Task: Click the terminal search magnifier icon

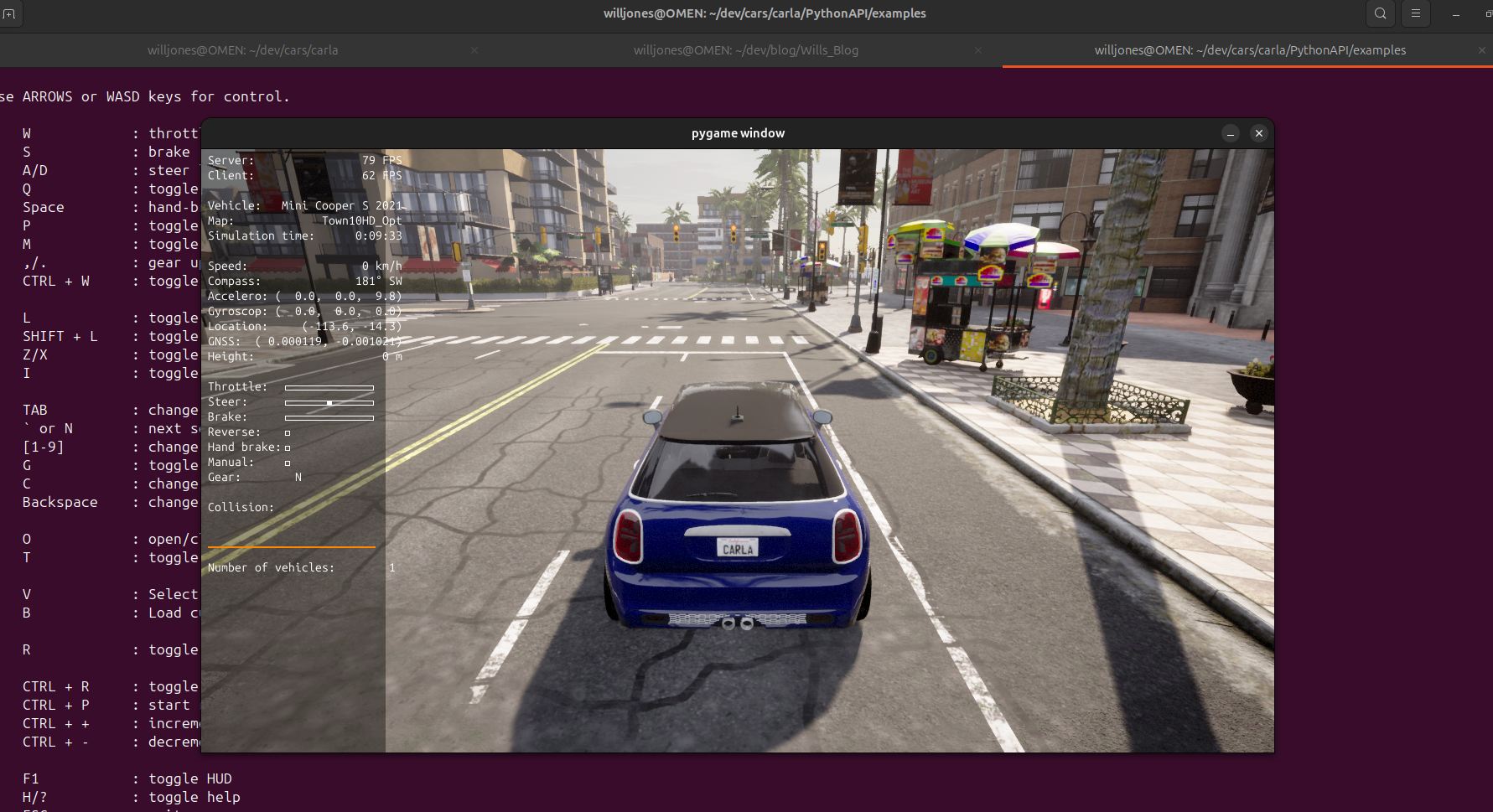Action: coord(1381,13)
